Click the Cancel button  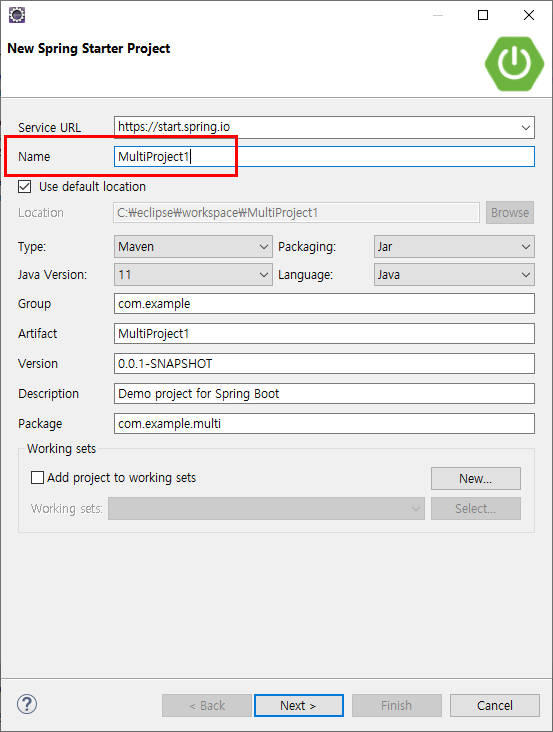click(x=495, y=705)
